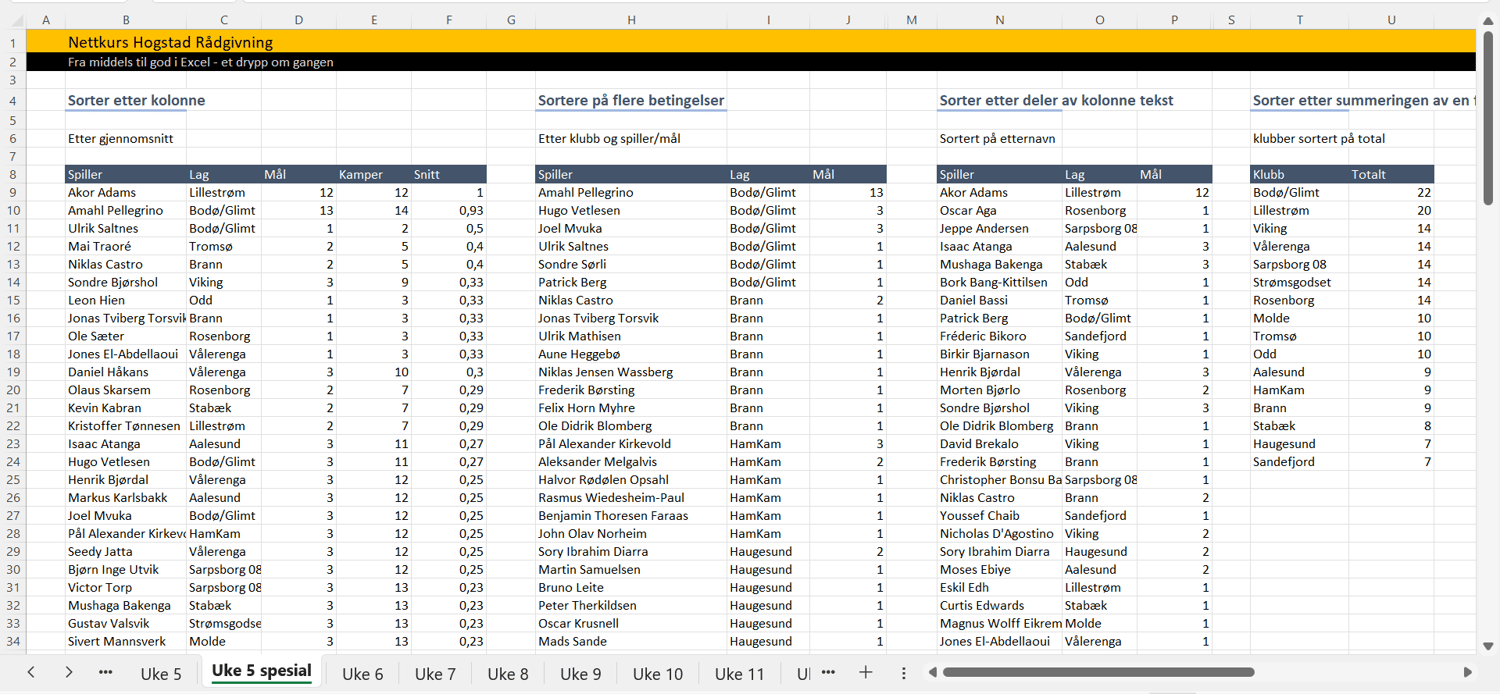The width and height of the screenshot is (1500, 694).
Task: Click the 'Snitt' column header cell
Action: click(448, 174)
